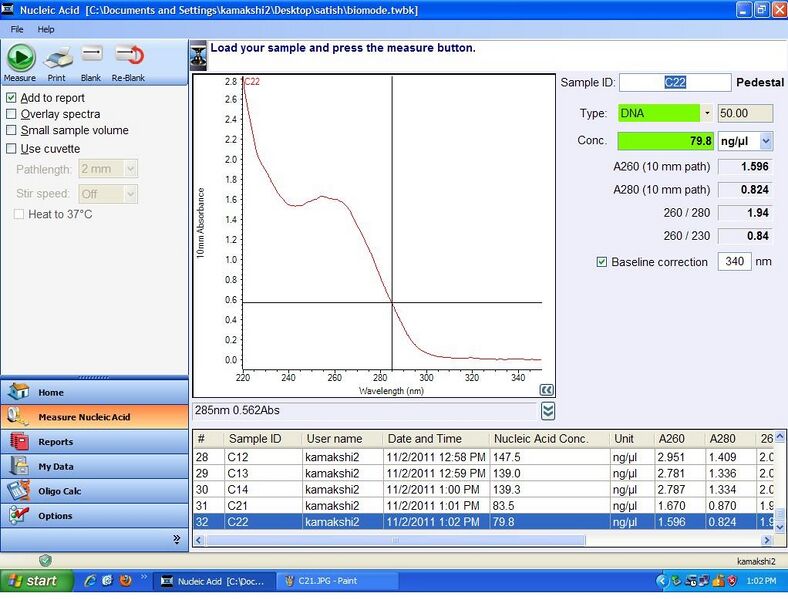Open the ng/µl concentration unit dropdown
The image size is (788, 600).
pos(766,141)
